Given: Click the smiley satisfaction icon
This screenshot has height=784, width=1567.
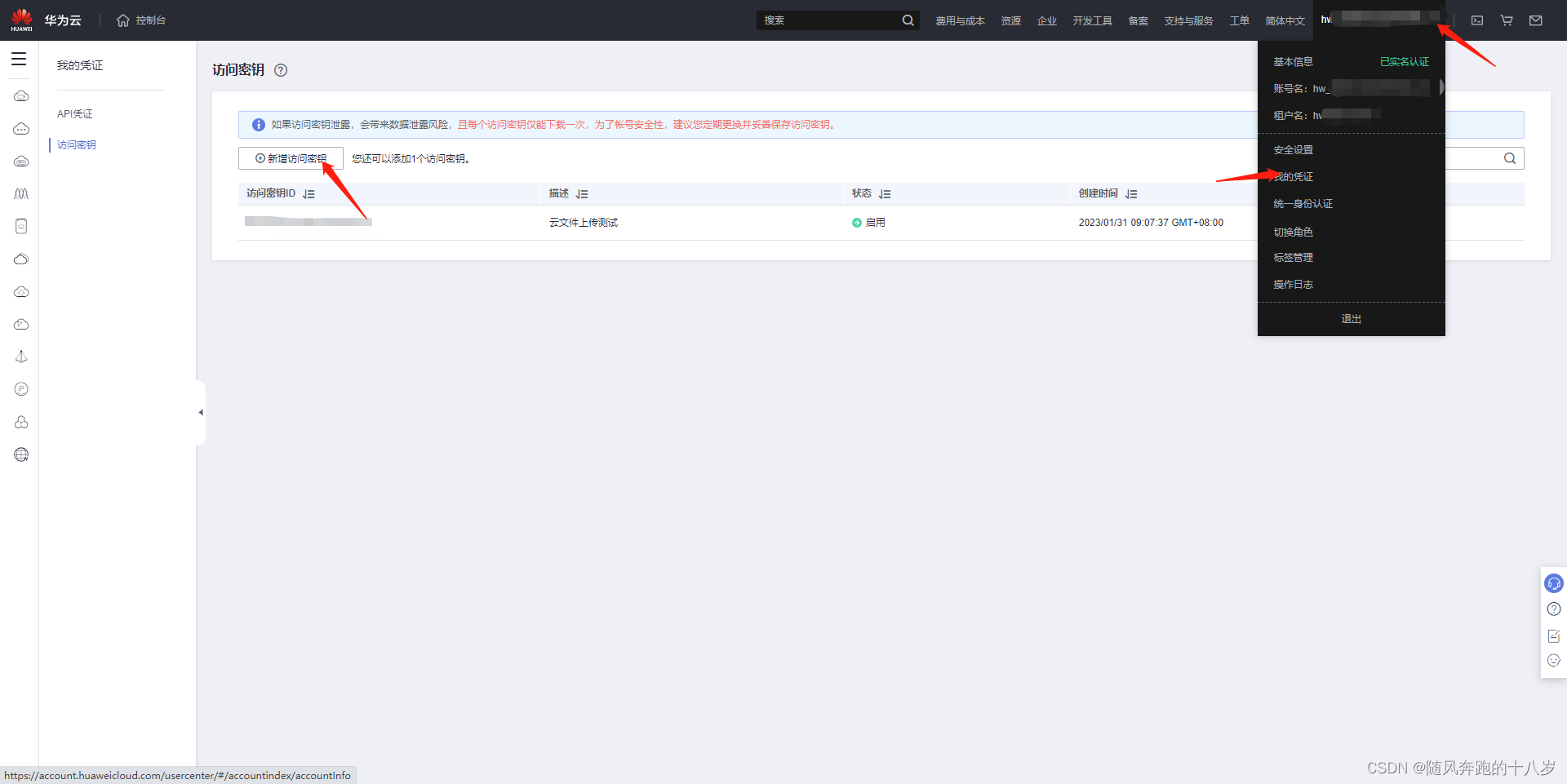Looking at the screenshot, I should pos(1554,661).
